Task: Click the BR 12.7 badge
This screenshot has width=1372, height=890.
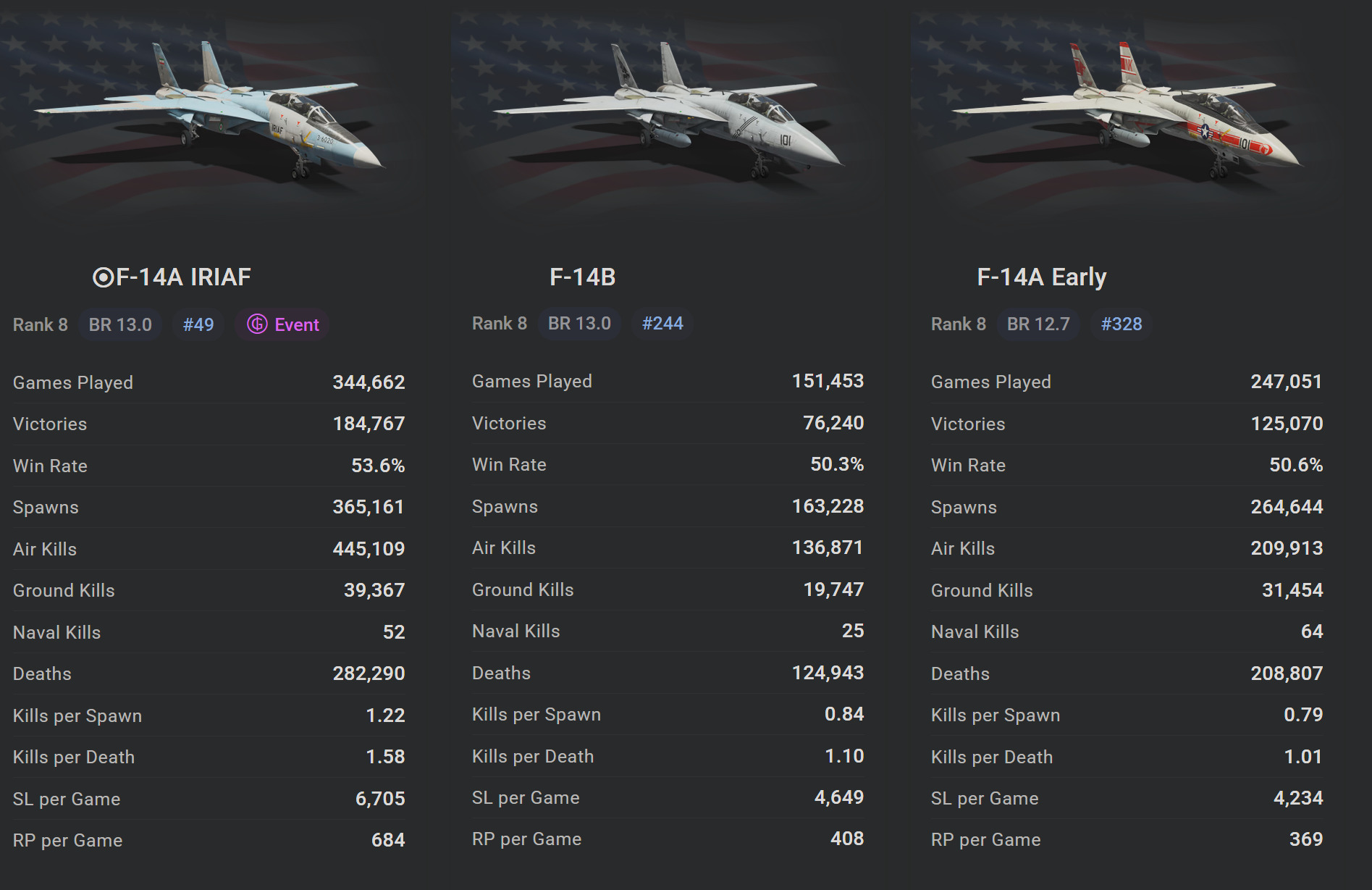Action: (x=1038, y=324)
